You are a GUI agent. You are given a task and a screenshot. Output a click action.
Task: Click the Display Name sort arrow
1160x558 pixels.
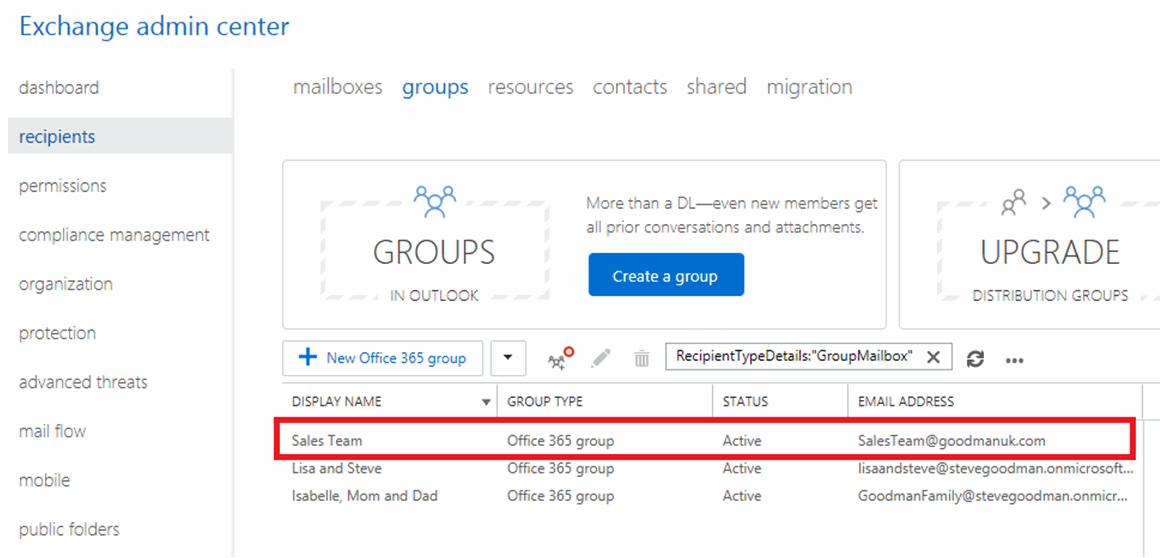pyautogui.click(x=486, y=403)
